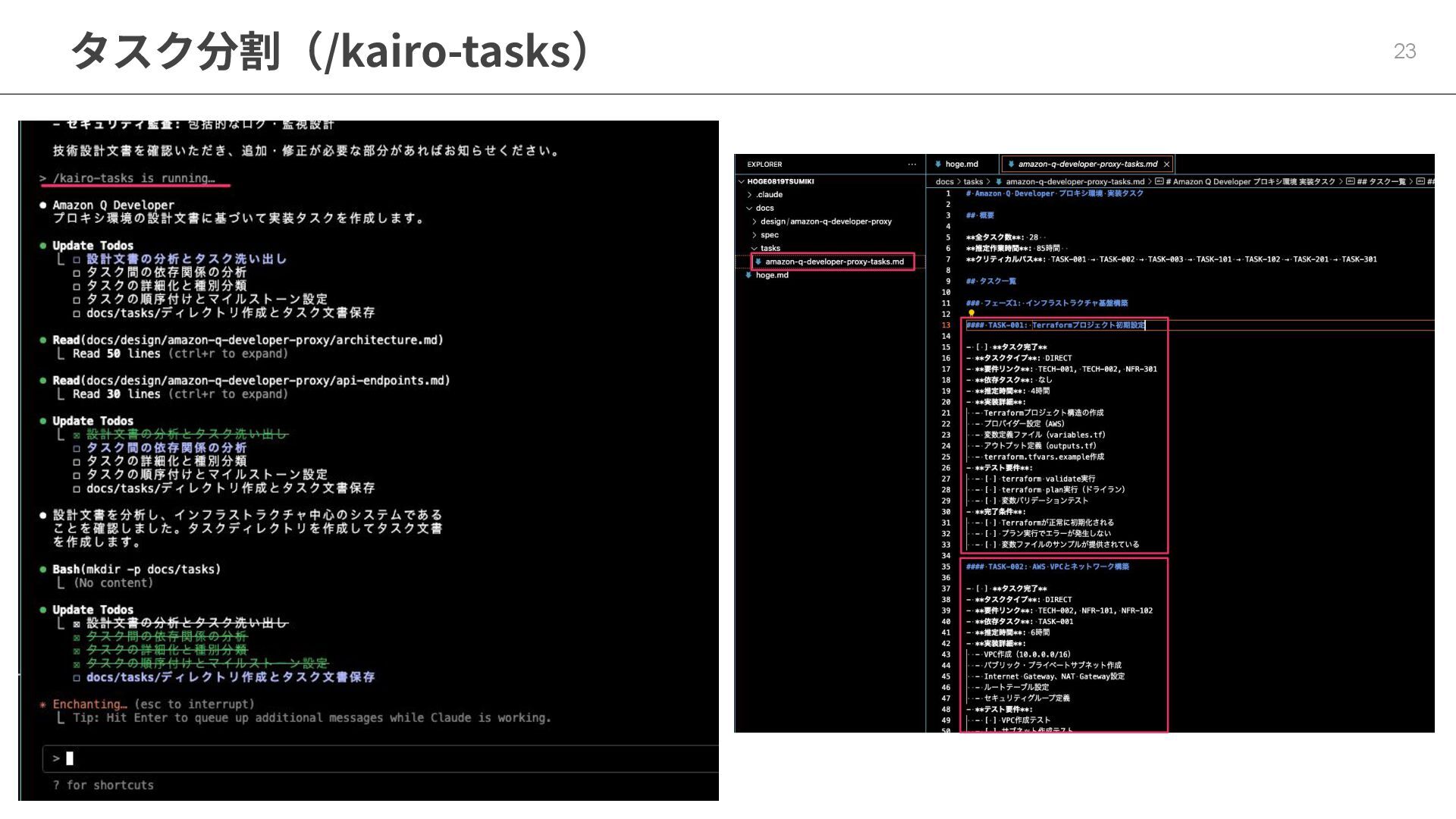Click editor line 1 heading '# Amazon Q Developer プロキシ環境'
Screen dimensions: 1456x819
point(1055,193)
